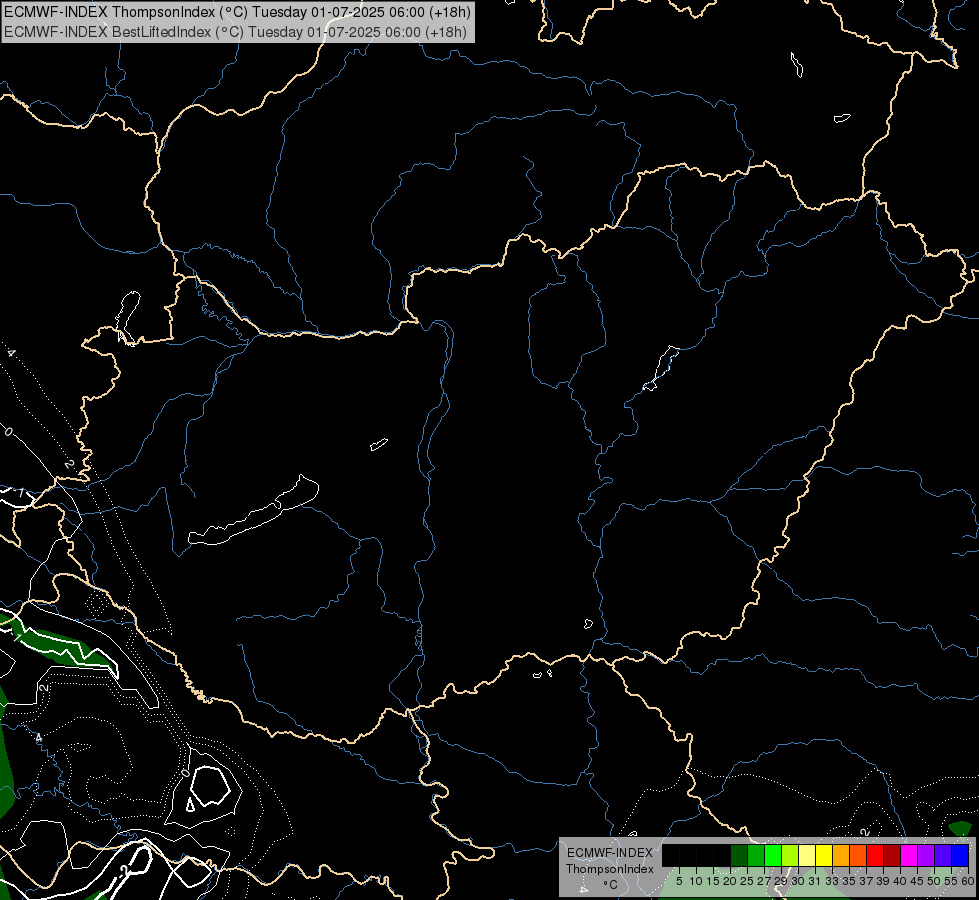Click the legend tick label 37
979x900 pixels.
tap(866, 881)
